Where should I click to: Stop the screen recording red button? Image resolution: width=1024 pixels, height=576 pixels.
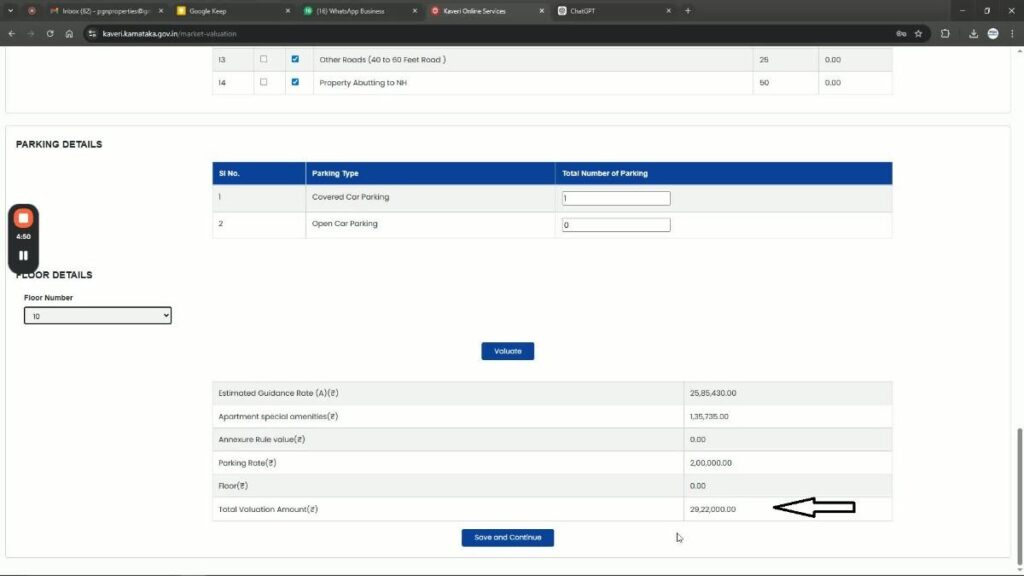[24, 218]
